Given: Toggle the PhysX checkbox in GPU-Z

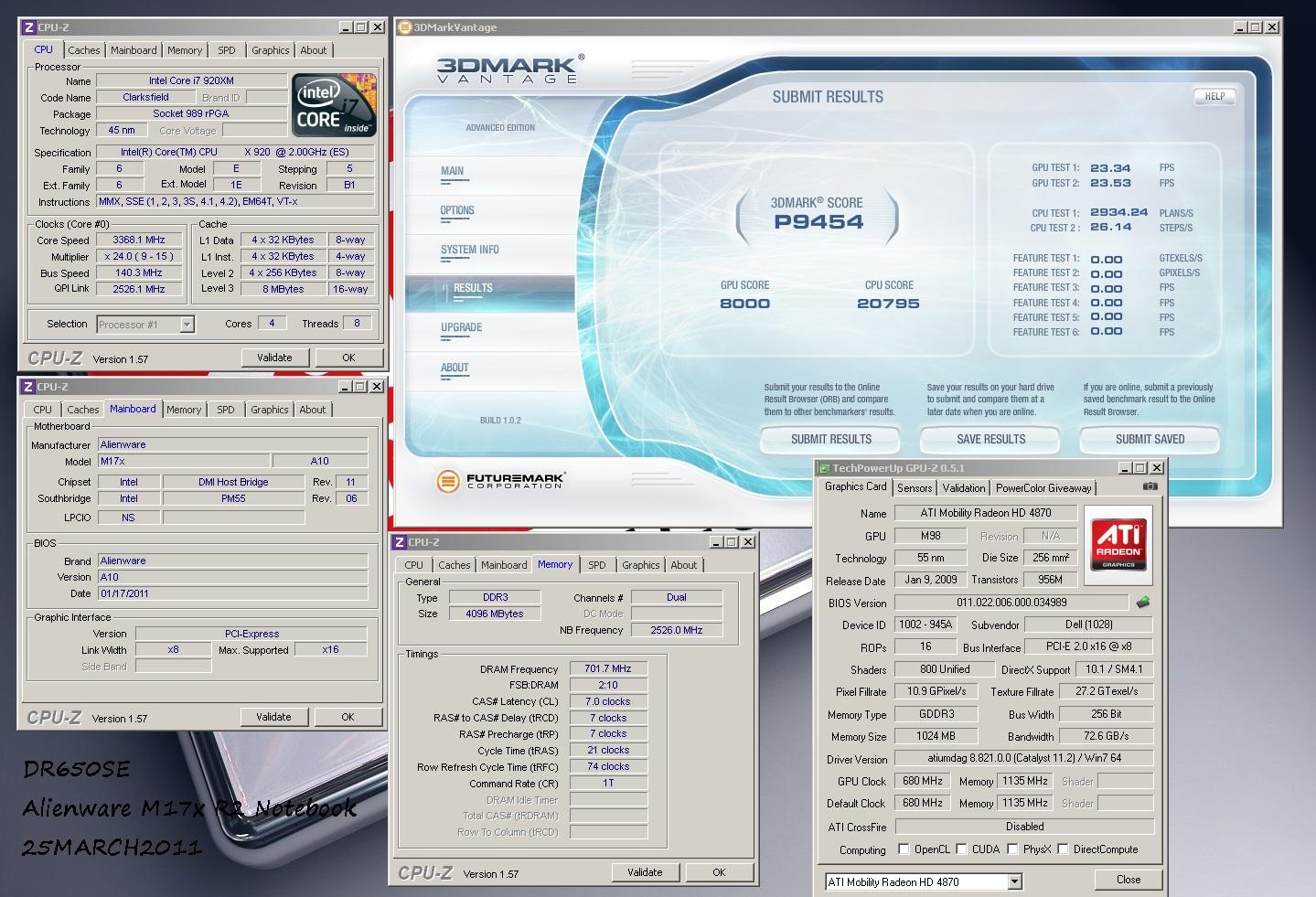Looking at the screenshot, I should tap(1013, 849).
